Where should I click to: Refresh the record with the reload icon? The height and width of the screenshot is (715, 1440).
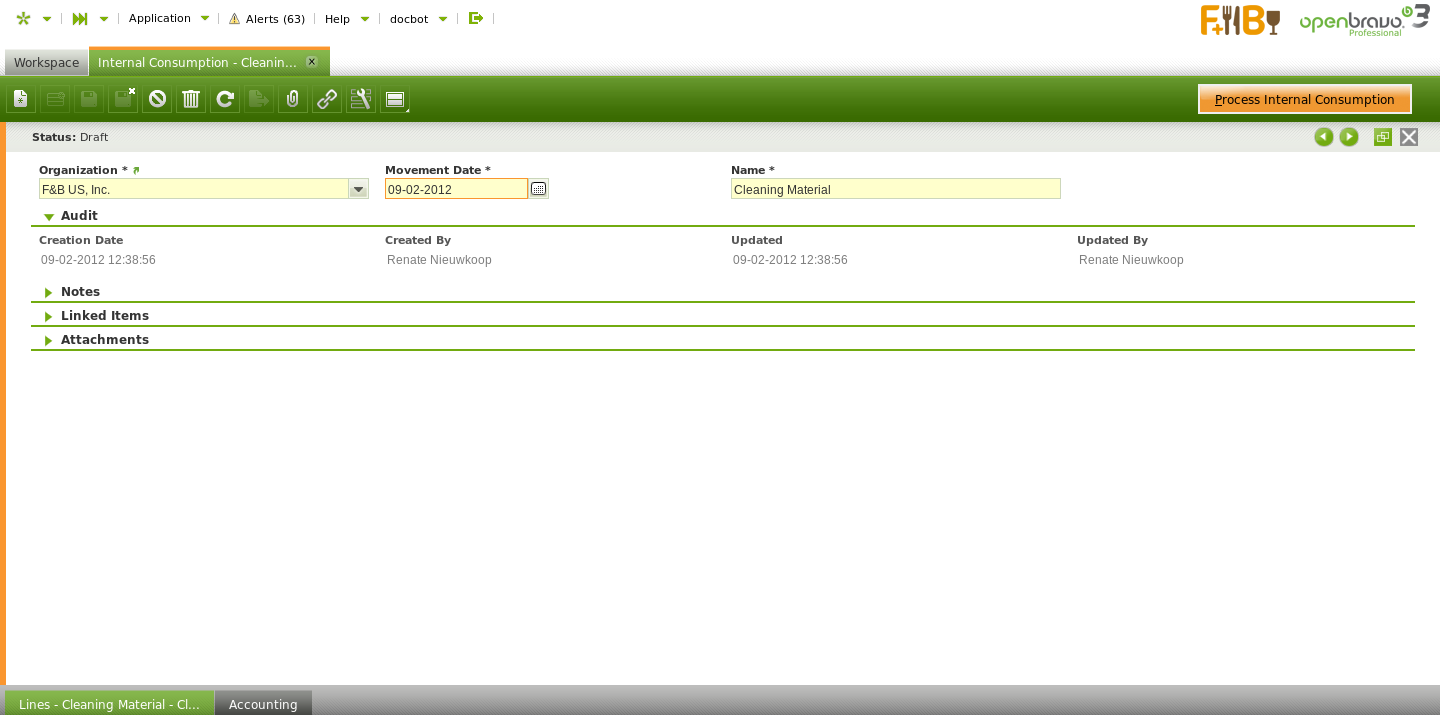click(x=225, y=99)
